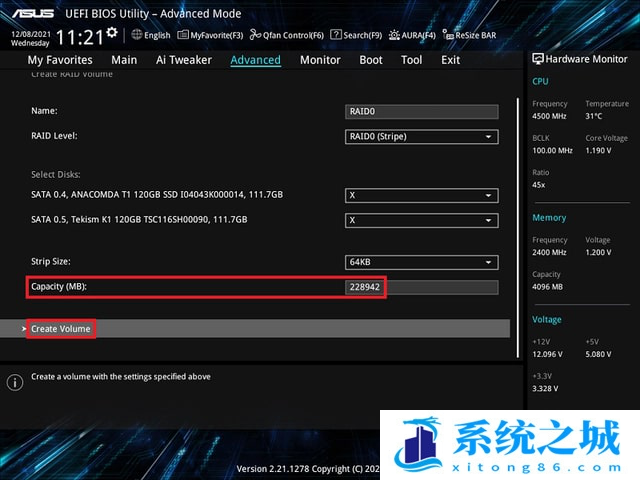The image size is (640, 480).
Task: Open ReSize BAR icon
Action: pos(448,35)
